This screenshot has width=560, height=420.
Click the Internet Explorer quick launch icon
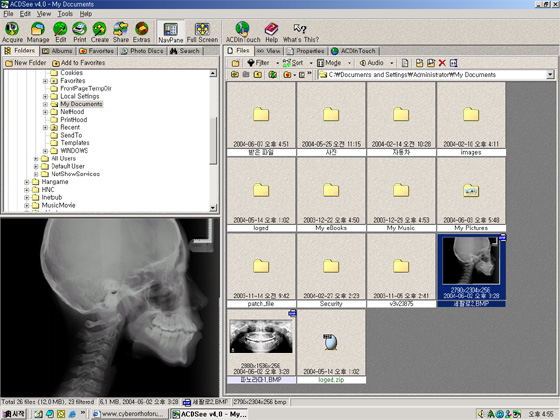pyautogui.click(x=72, y=414)
